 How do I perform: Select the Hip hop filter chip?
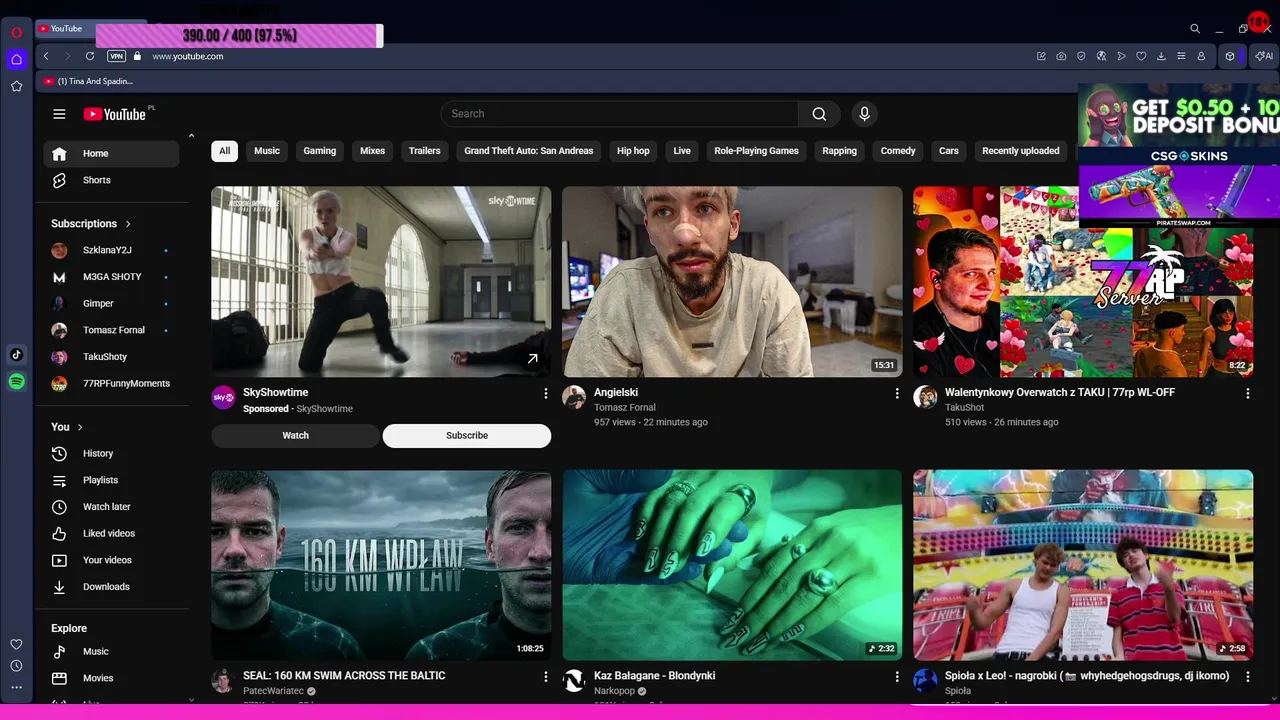[633, 151]
